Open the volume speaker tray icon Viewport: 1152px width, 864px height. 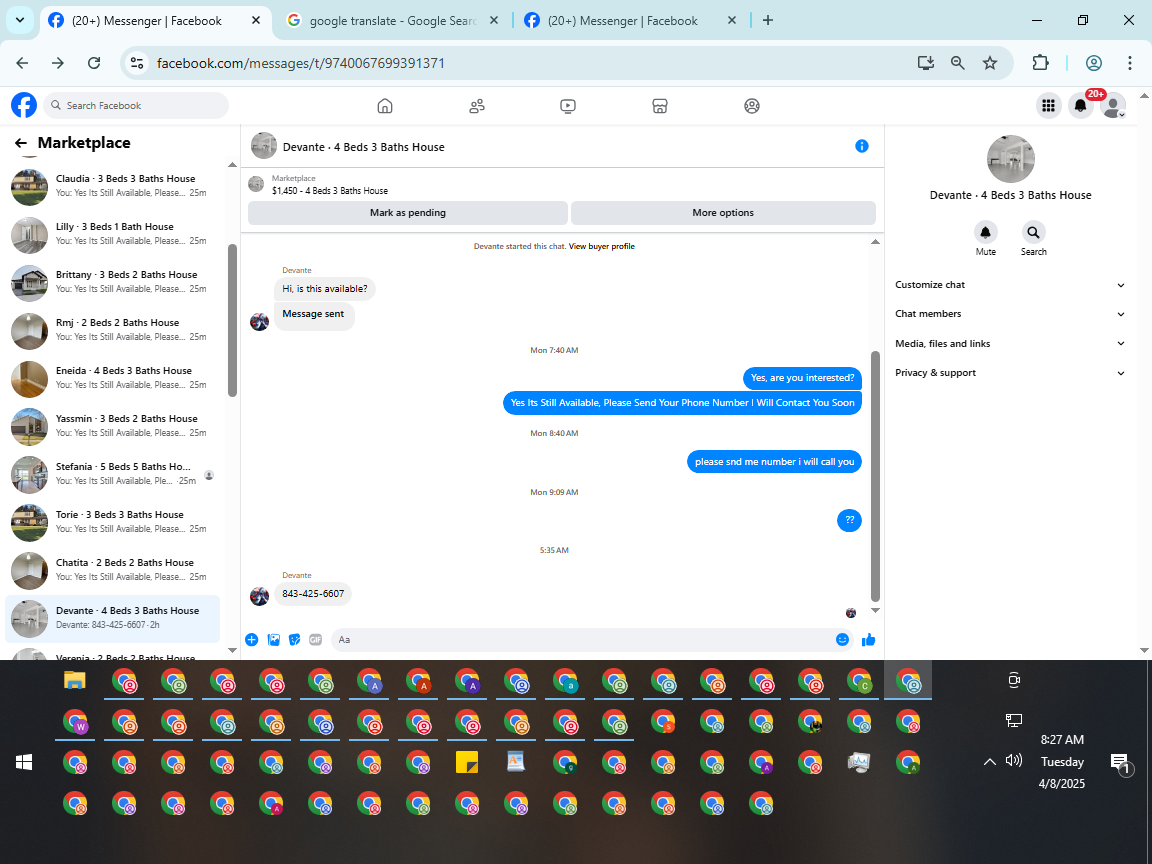point(1014,760)
